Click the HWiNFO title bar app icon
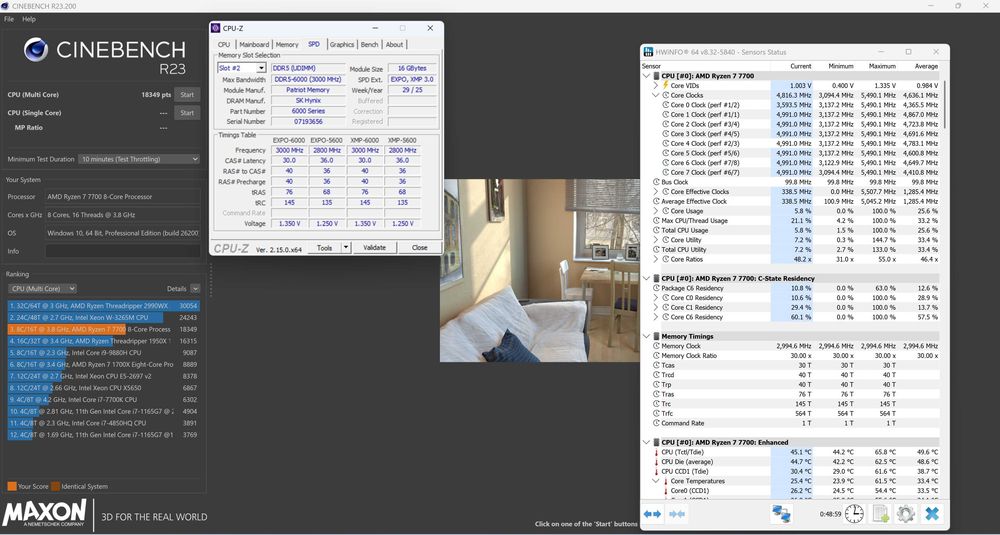This screenshot has width=1000, height=535. tap(648, 52)
